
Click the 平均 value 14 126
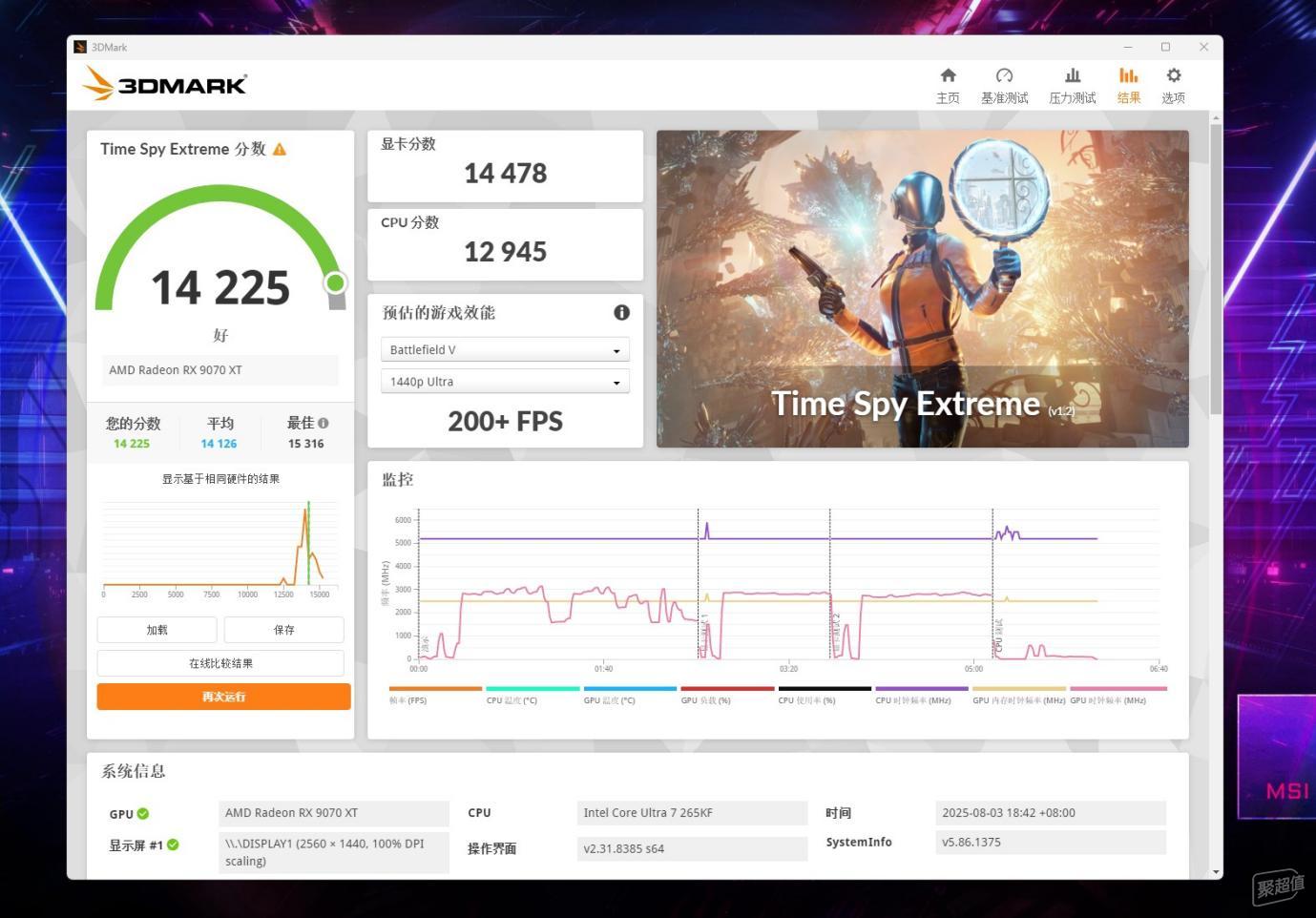click(219, 444)
